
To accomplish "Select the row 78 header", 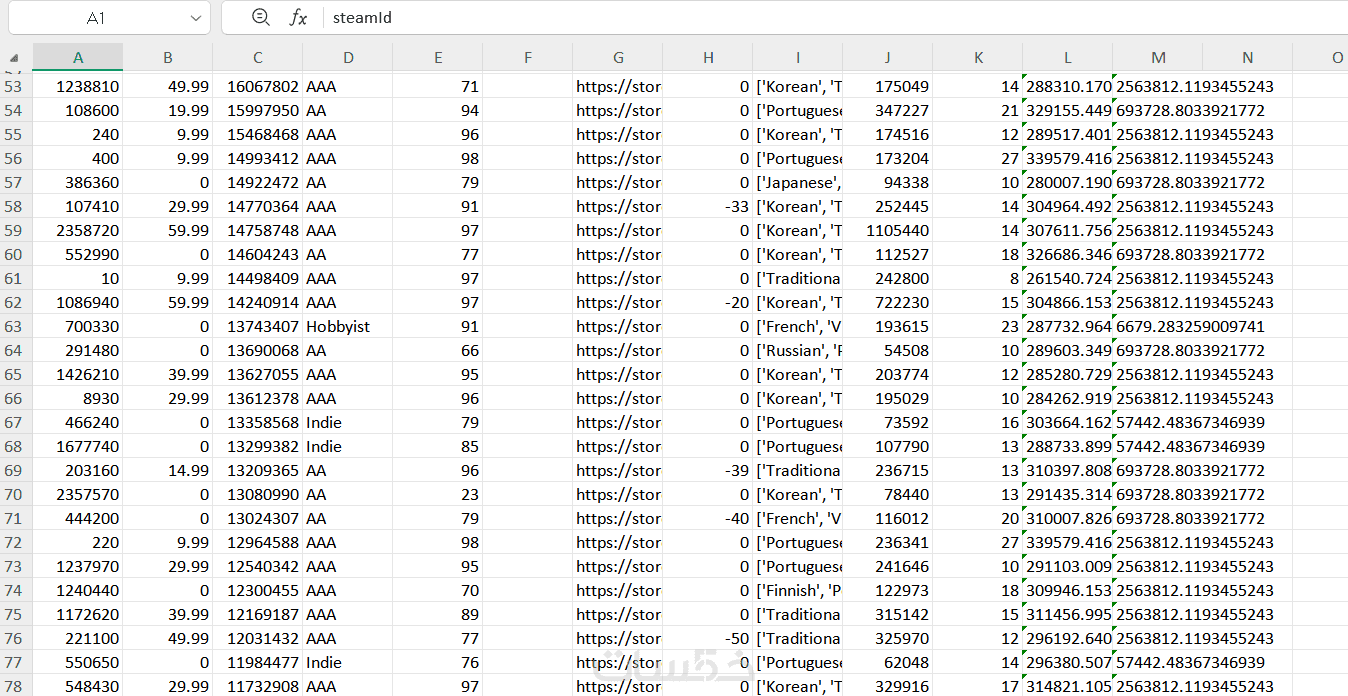I will point(15,686).
